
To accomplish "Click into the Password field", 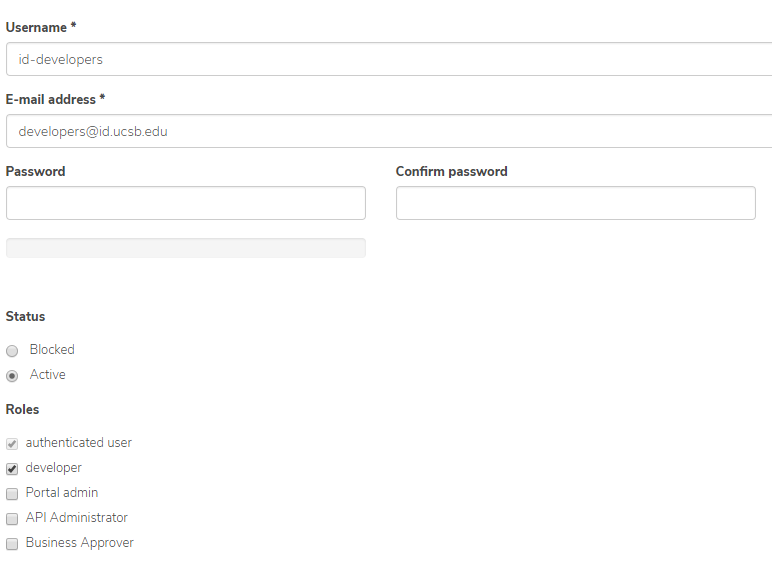I will pos(186,203).
